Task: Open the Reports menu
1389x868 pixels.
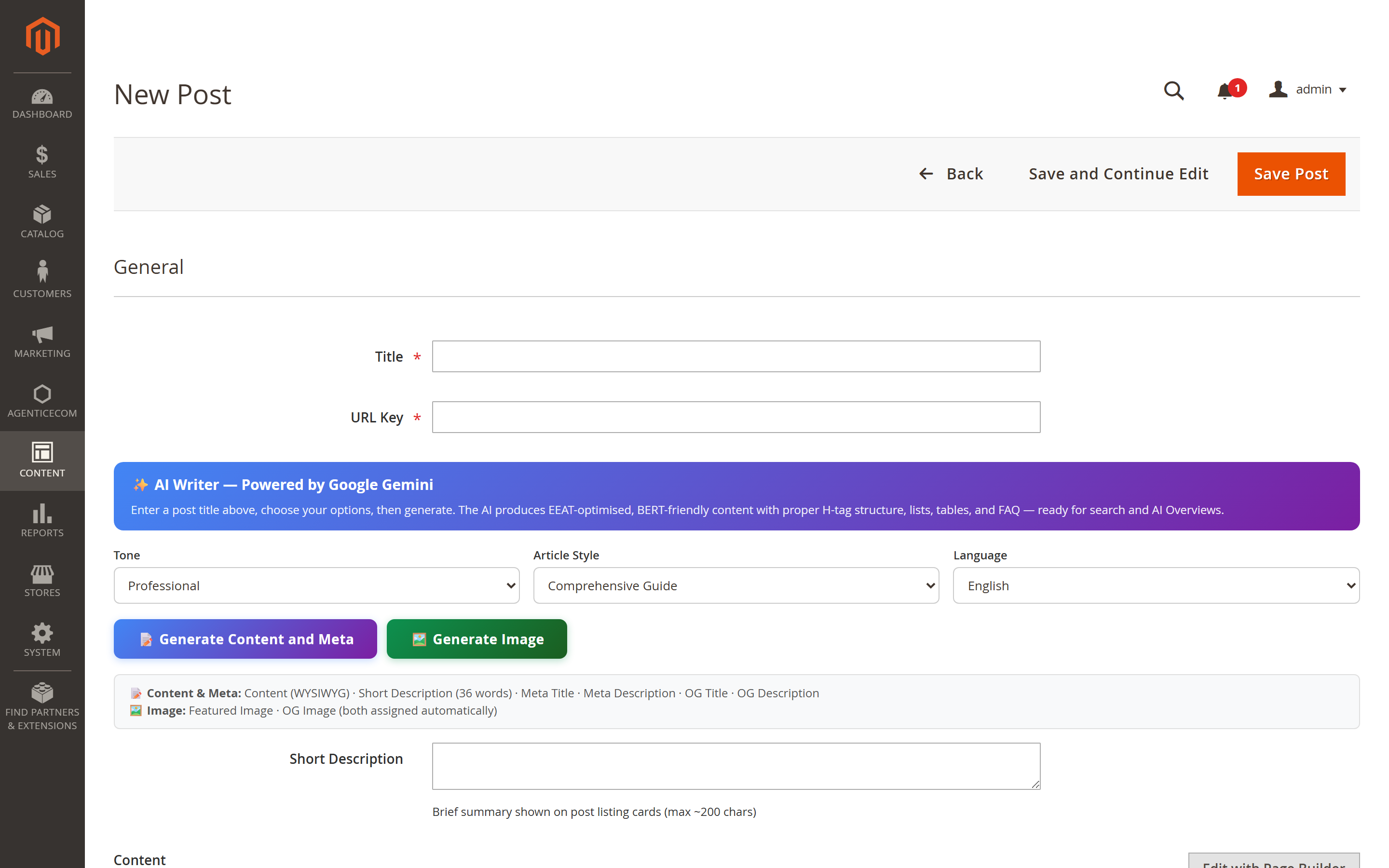Action: pyautogui.click(x=42, y=521)
